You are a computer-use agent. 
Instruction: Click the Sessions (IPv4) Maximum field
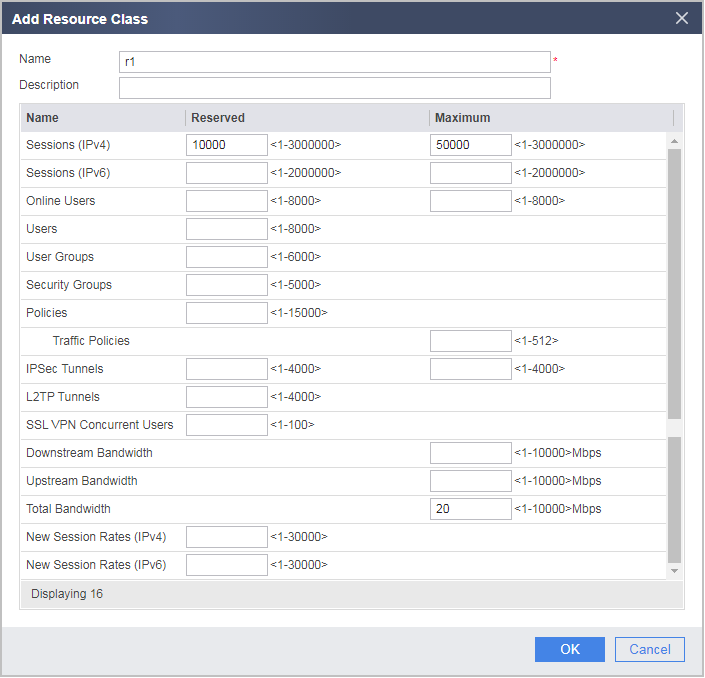[470, 145]
